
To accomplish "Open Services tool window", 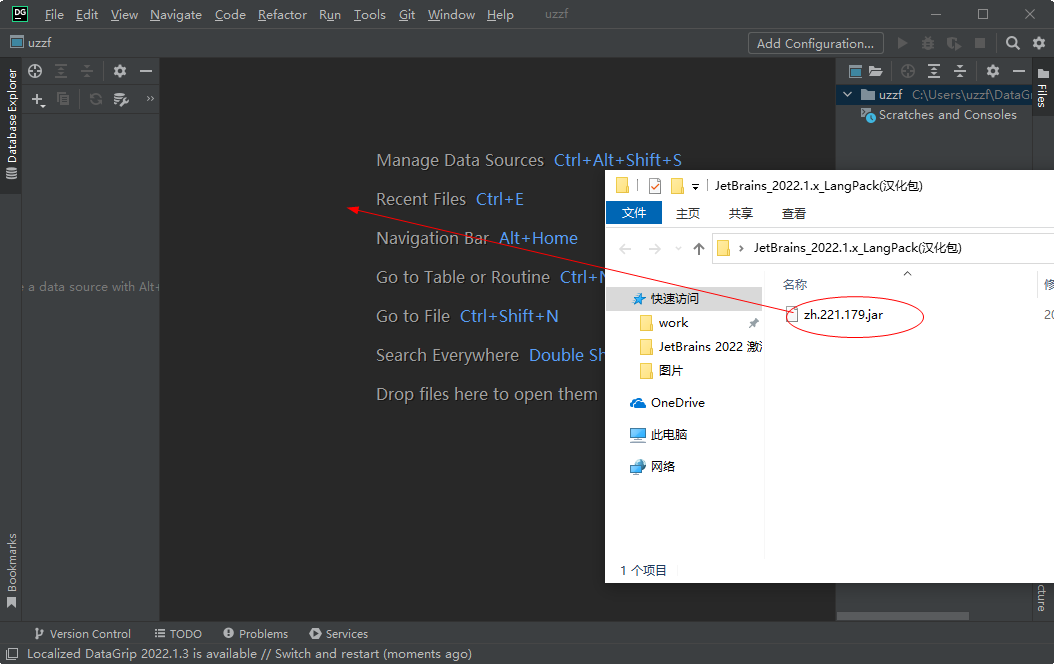I will coord(339,634).
